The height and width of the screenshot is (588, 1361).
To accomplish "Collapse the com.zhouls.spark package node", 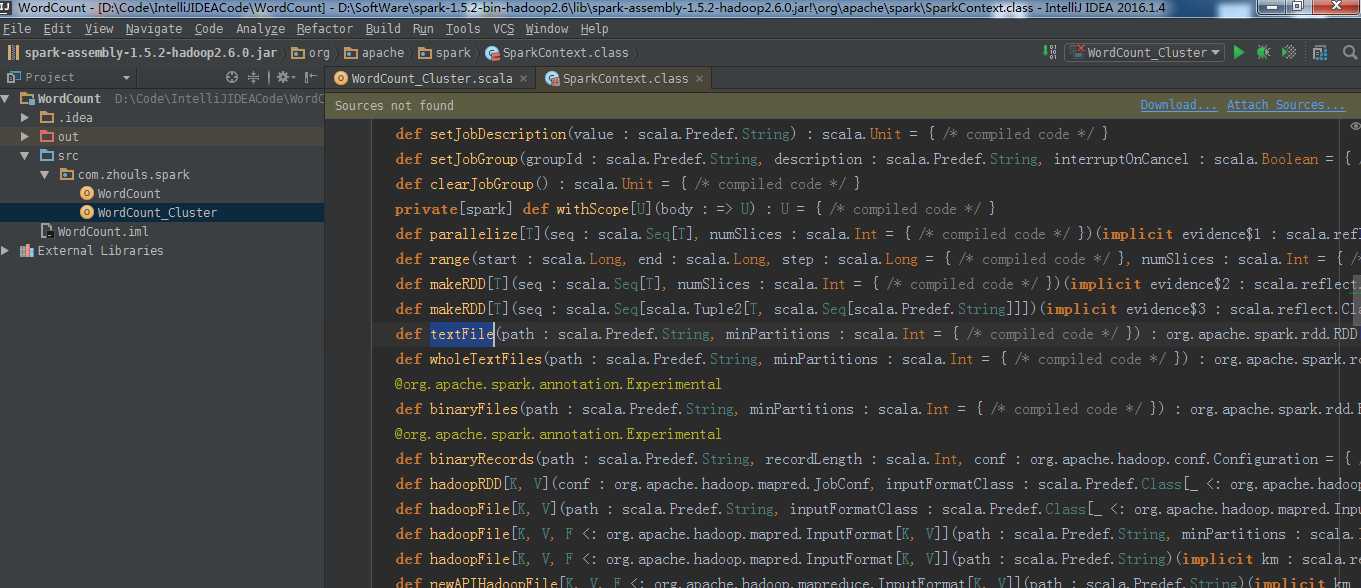I will coord(45,174).
